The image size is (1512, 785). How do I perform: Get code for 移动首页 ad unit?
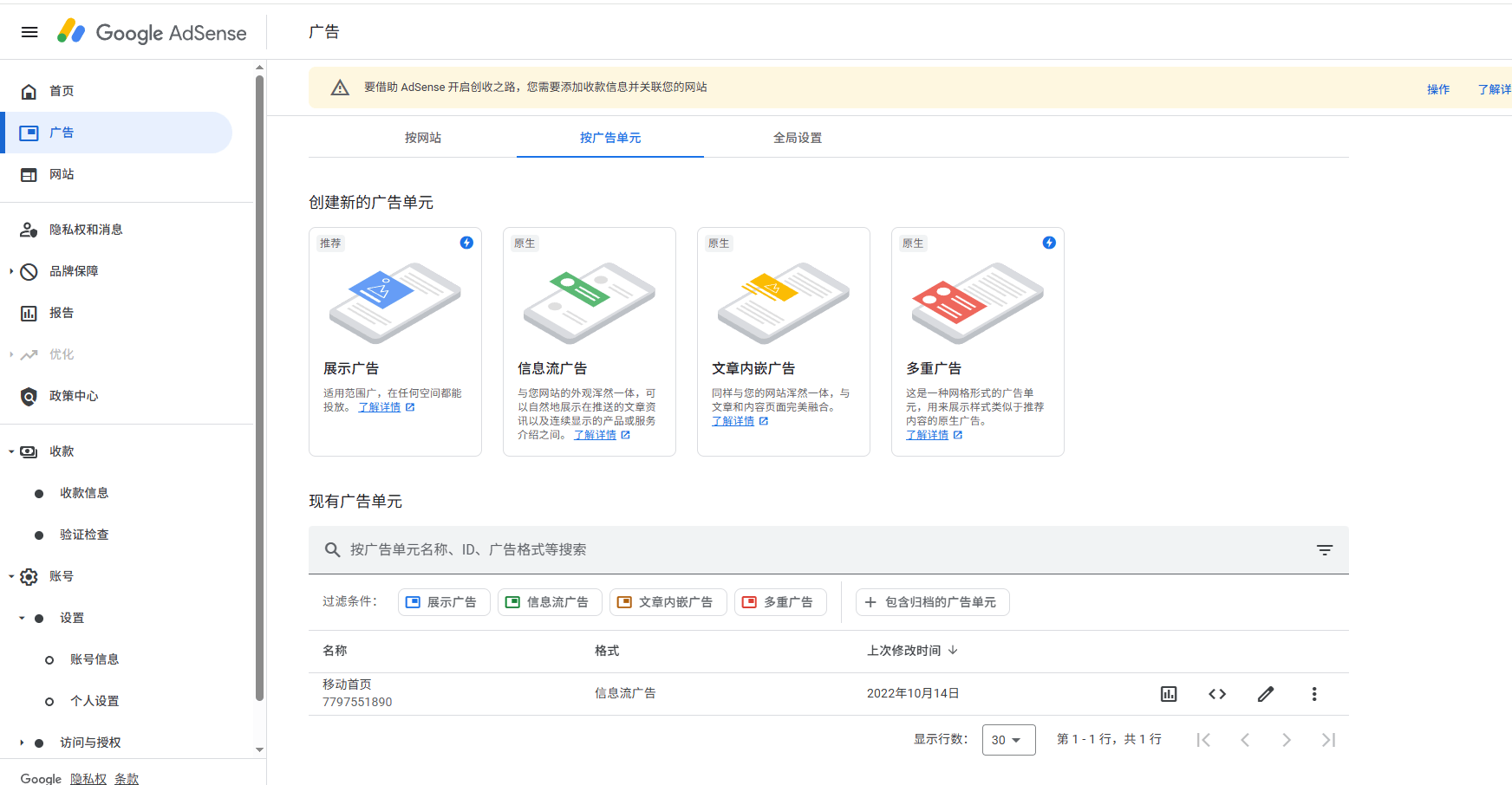point(1217,694)
